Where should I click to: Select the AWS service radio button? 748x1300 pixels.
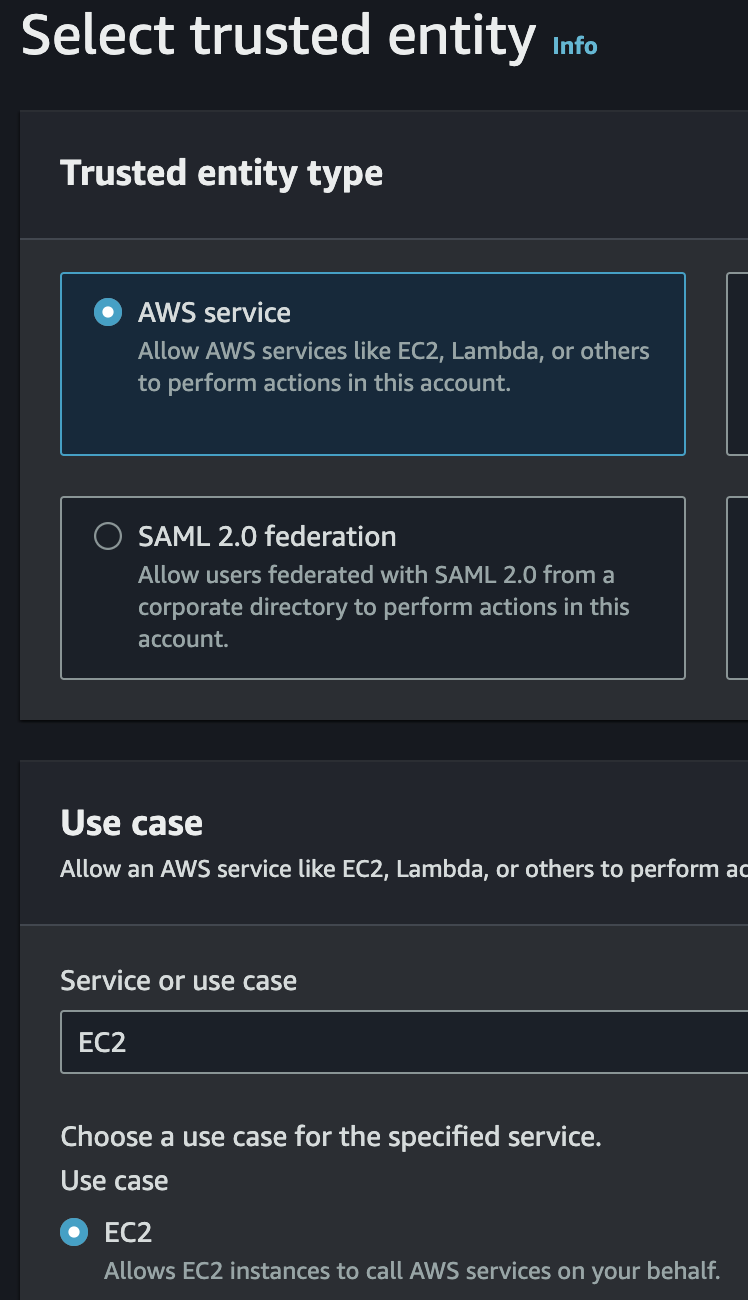108,312
